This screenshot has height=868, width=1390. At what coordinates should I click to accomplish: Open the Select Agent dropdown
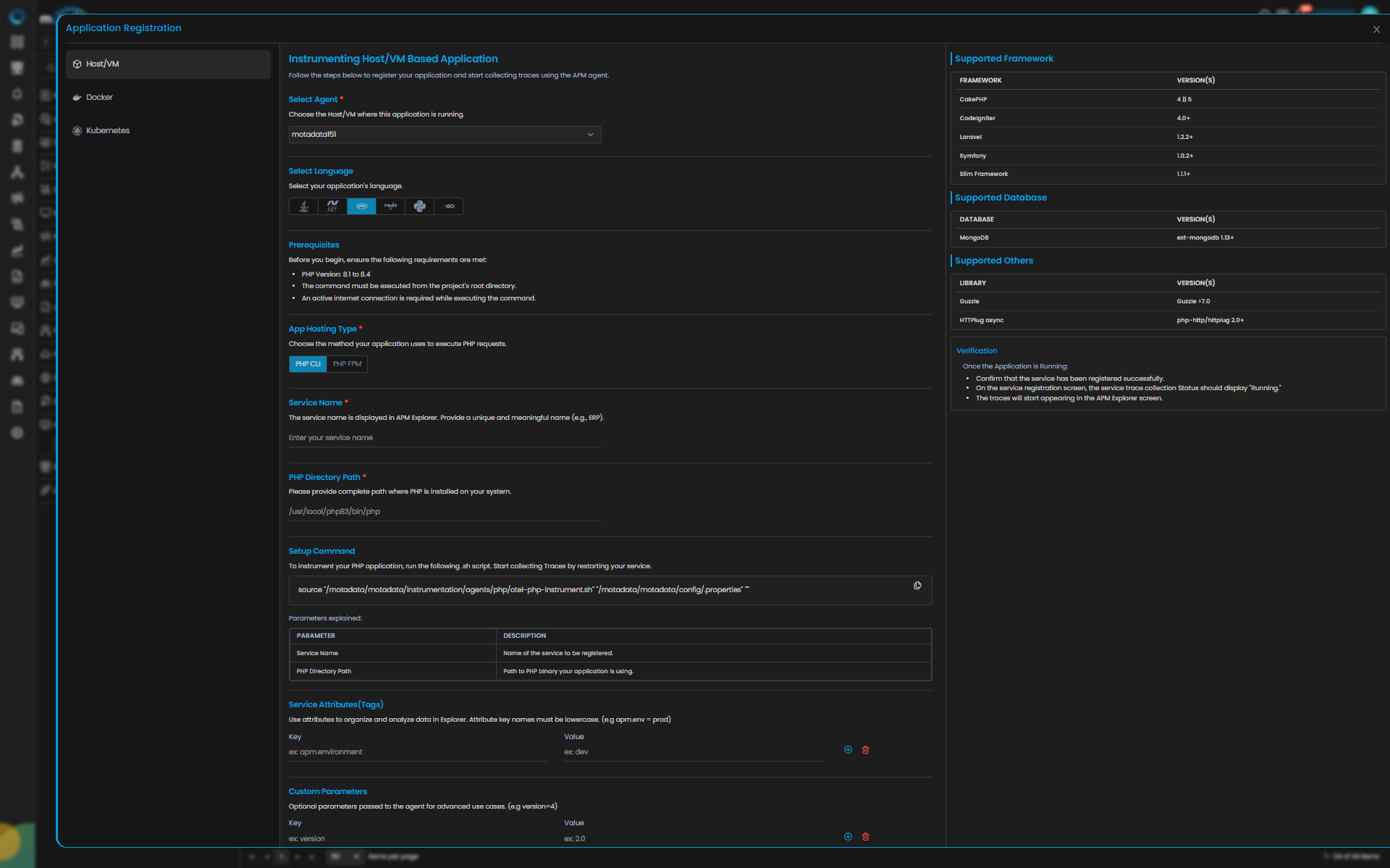[445, 135]
